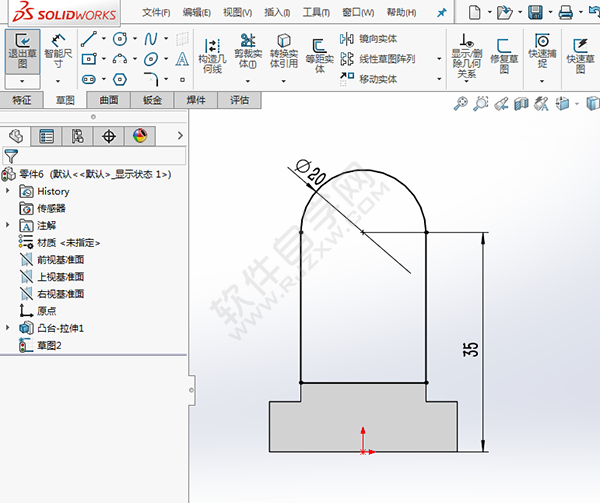
Task: Select the Ellipse sketch tool
Action: pyautogui.click(x=151, y=59)
